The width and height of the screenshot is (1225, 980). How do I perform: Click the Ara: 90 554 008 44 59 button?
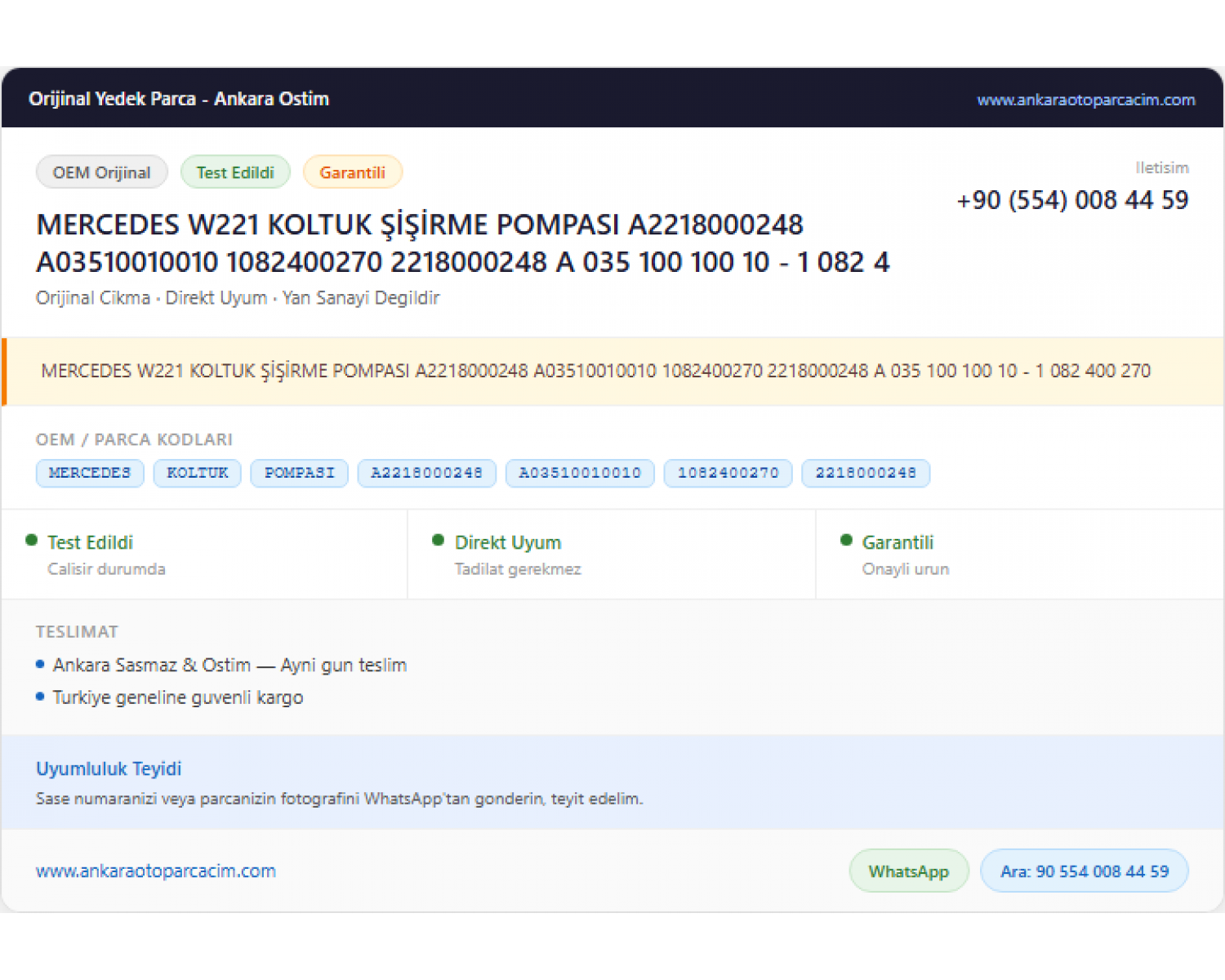tap(1085, 871)
